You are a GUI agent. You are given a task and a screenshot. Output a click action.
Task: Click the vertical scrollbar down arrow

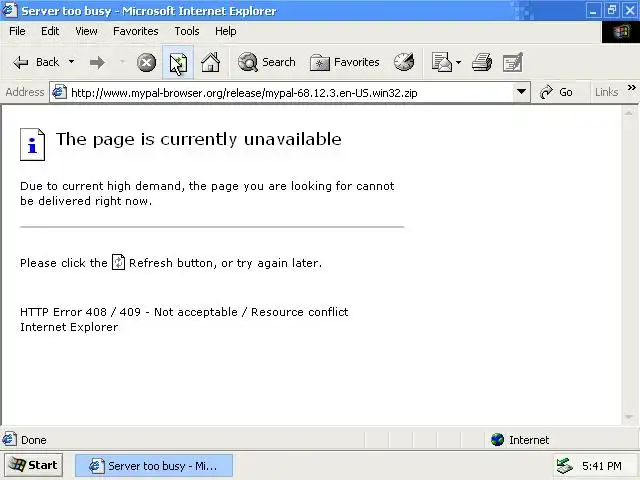tap(629, 417)
